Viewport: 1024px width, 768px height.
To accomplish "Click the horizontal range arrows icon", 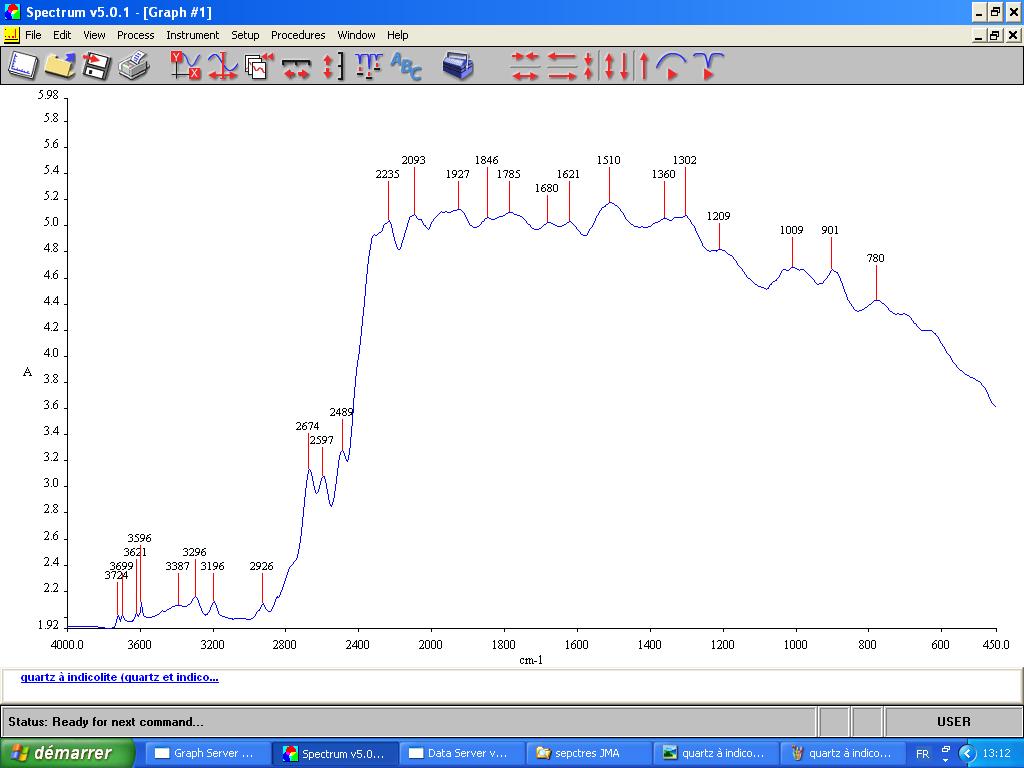I will [296, 66].
